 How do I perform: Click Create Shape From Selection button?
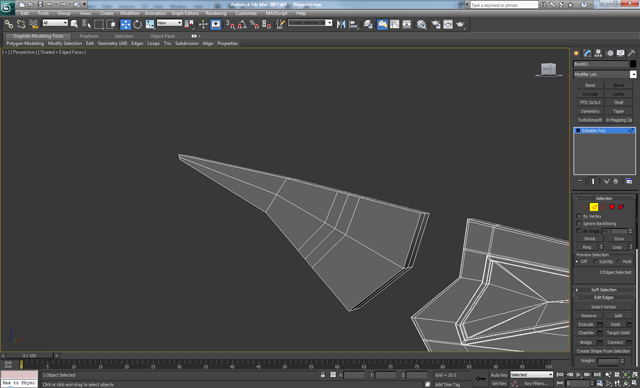[x=603, y=351]
